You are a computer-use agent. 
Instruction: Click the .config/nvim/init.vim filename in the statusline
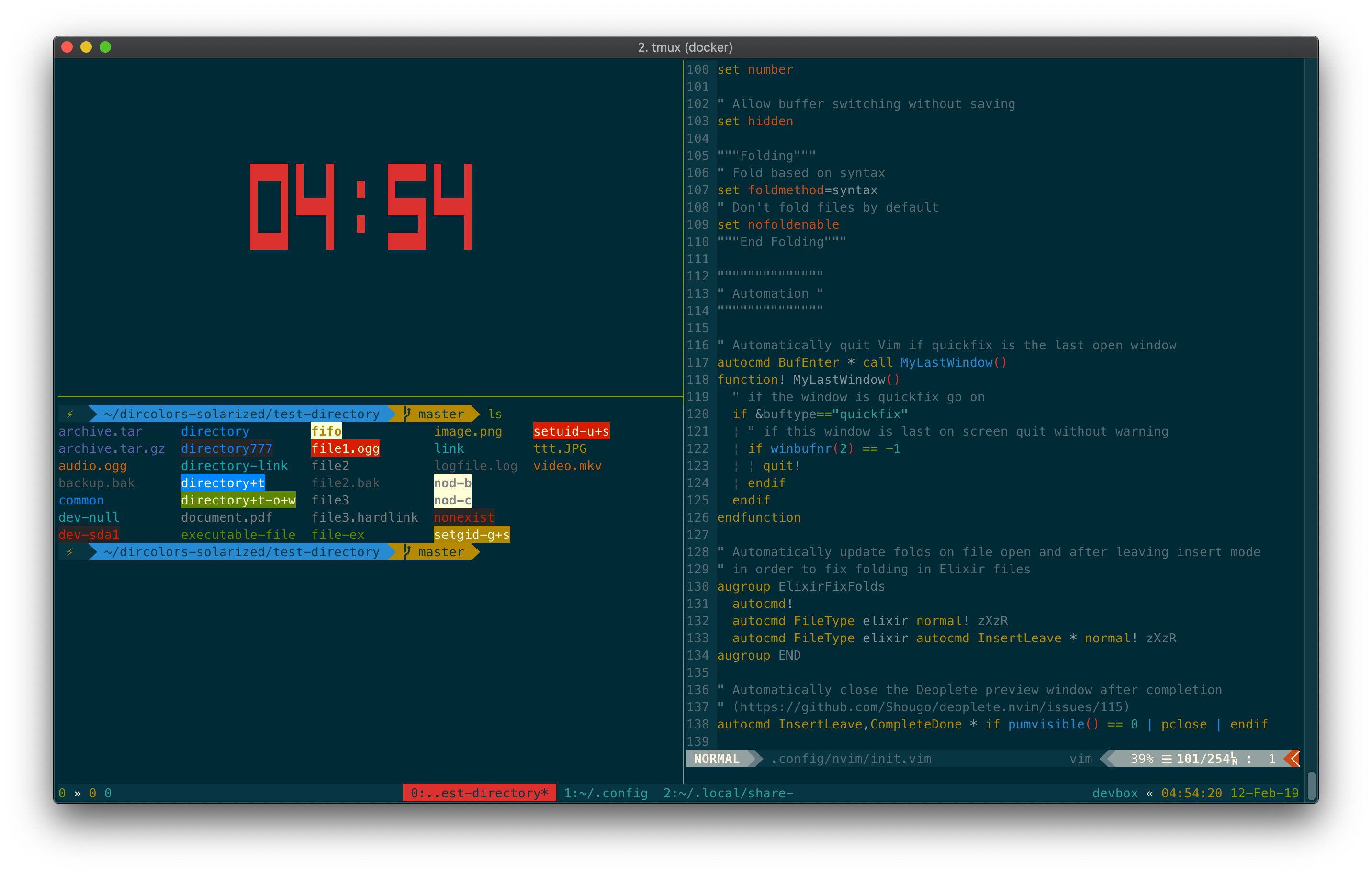851,759
